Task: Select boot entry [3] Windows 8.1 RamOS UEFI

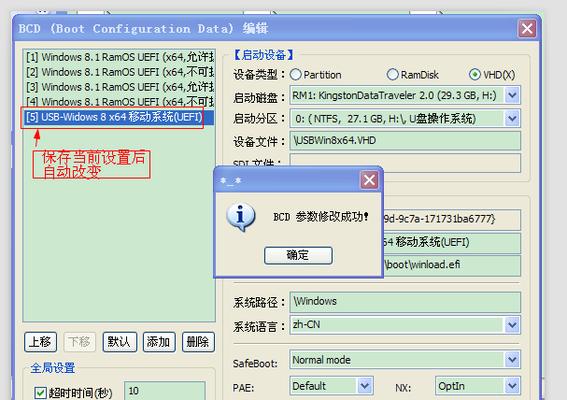Action: pyautogui.click(x=120, y=87)
